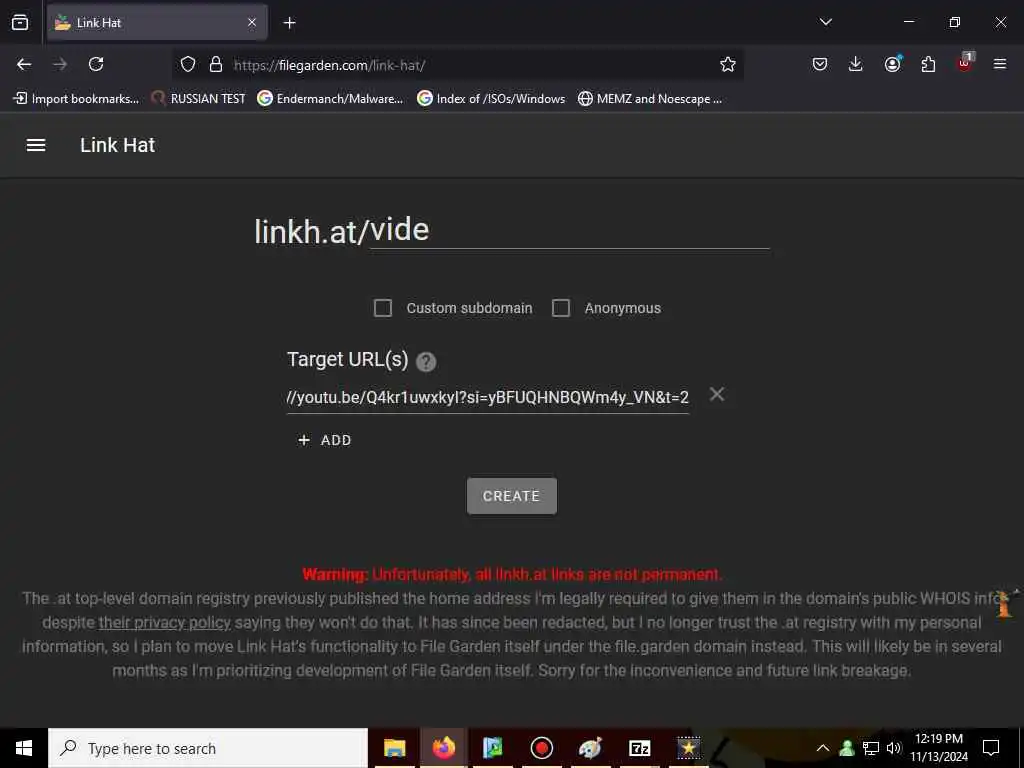
Task: Click the uBlock Origin extension icon
Action: click(965, 63)
